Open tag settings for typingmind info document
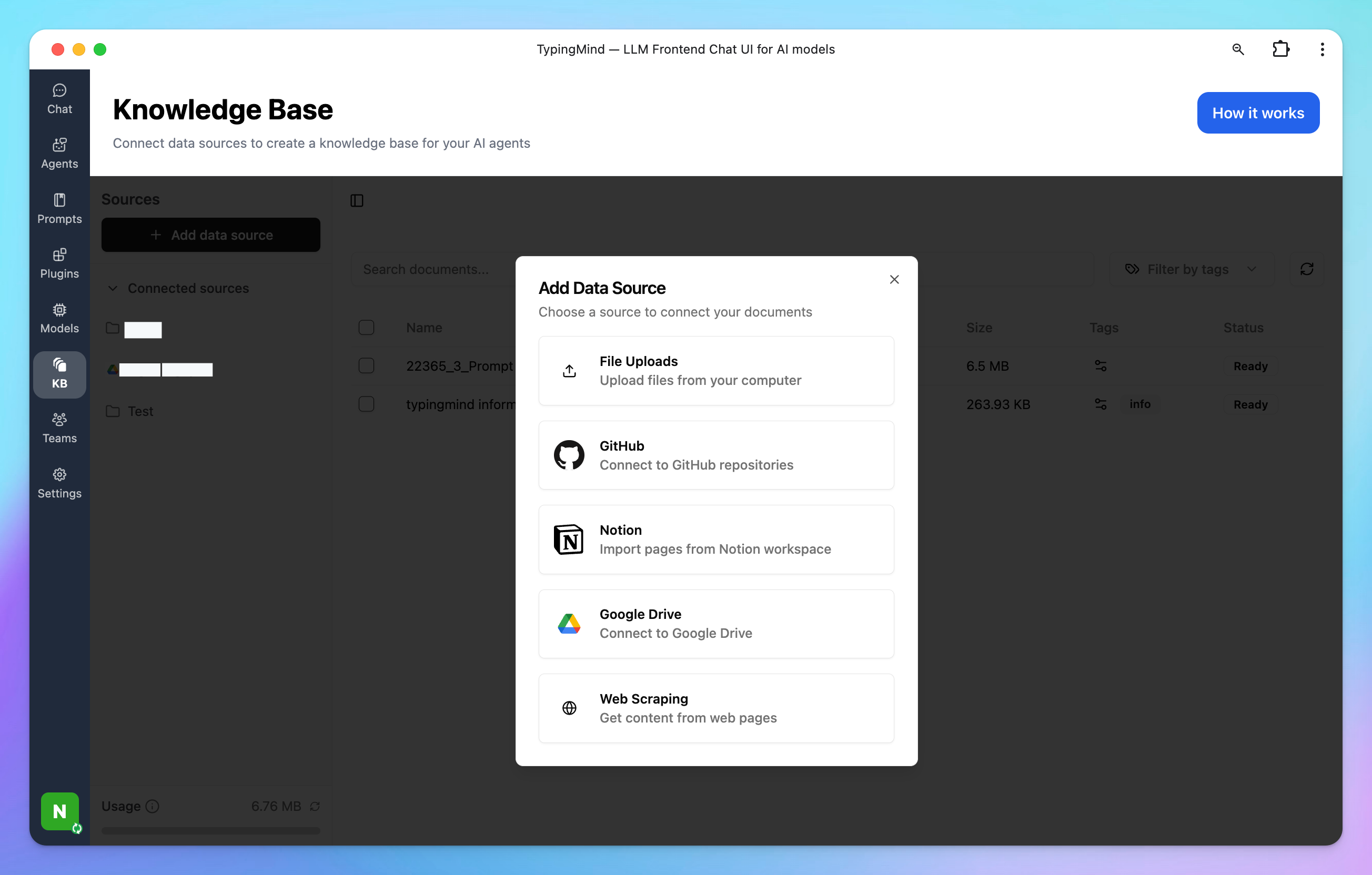This screenshot has height=875, width=1372. pyautogui.click(x=1101, y=404)
